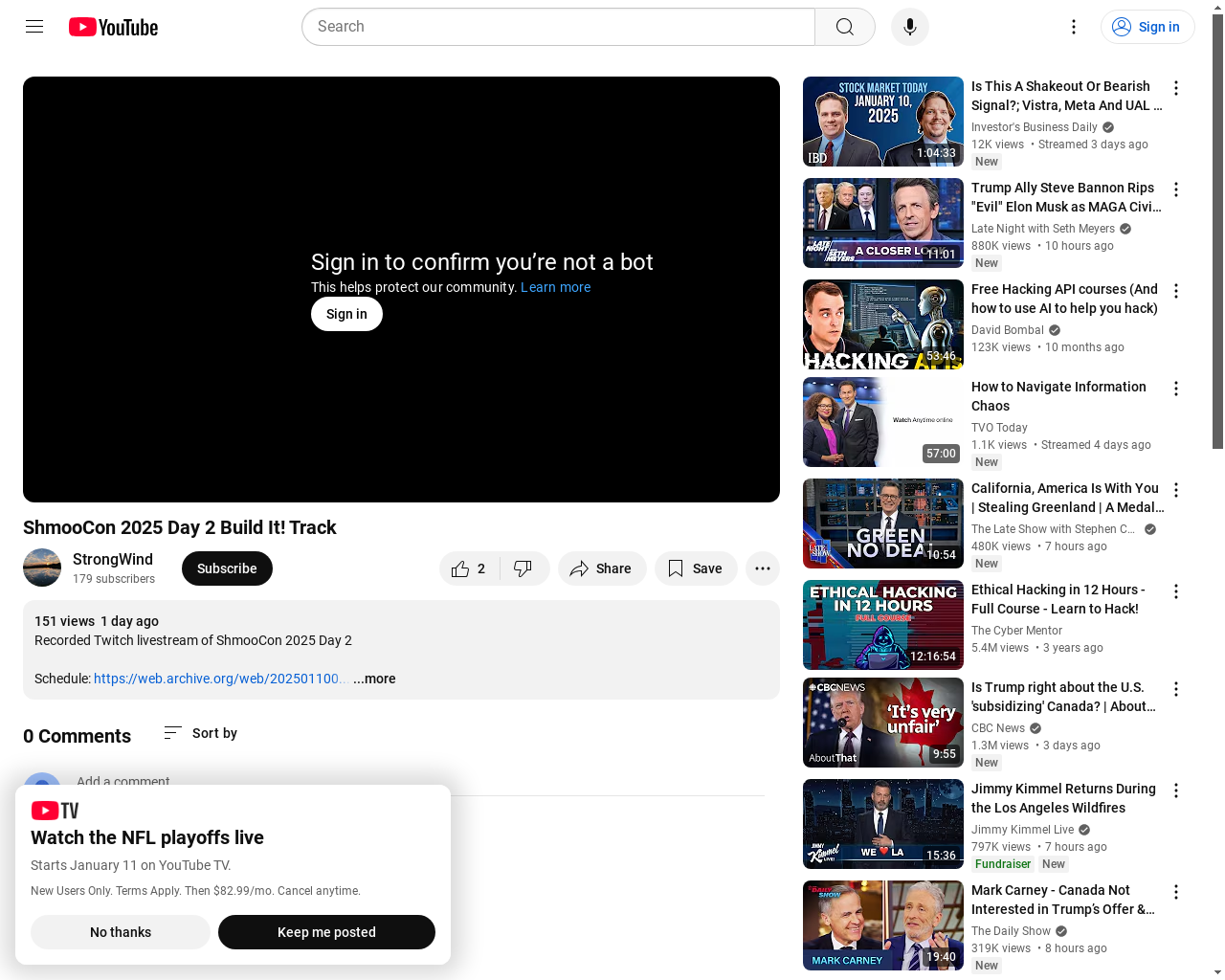Open the StrongWind channel avatar
This screenshot has height=980, width=1225.
(x=42, y=568)
